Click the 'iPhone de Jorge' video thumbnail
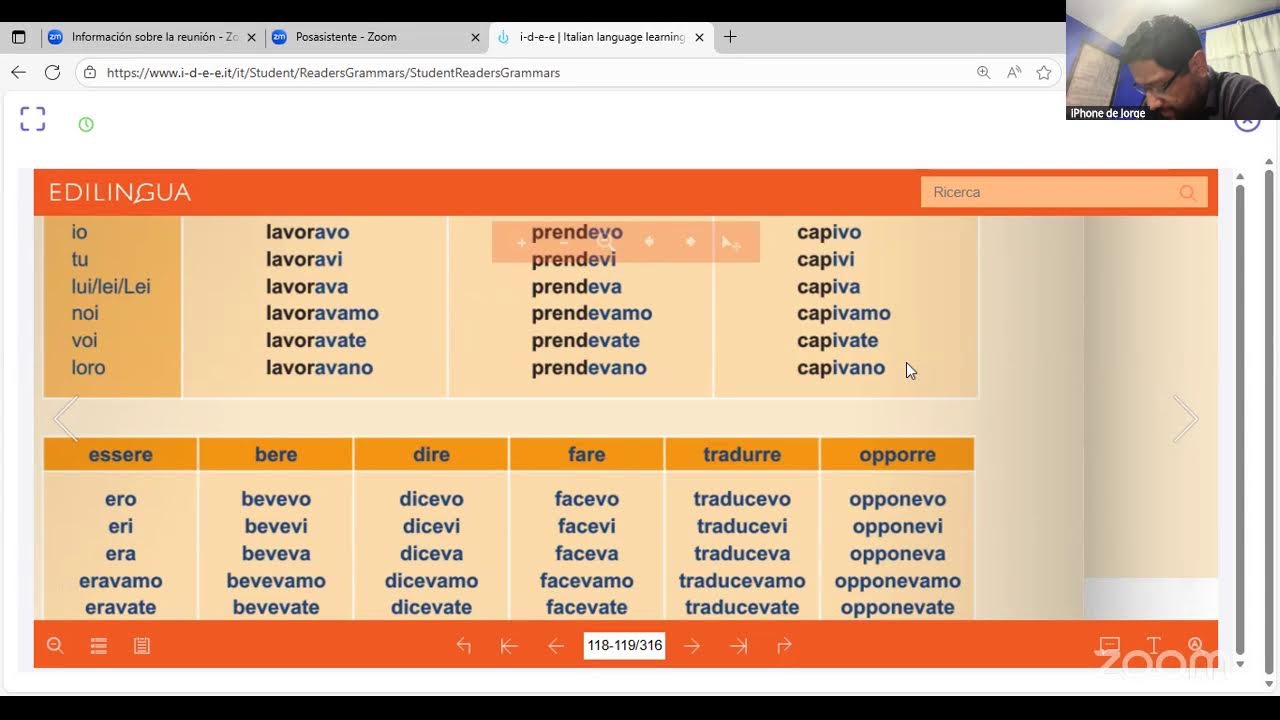1280x720 pixels. click(x=1172, y=60)
